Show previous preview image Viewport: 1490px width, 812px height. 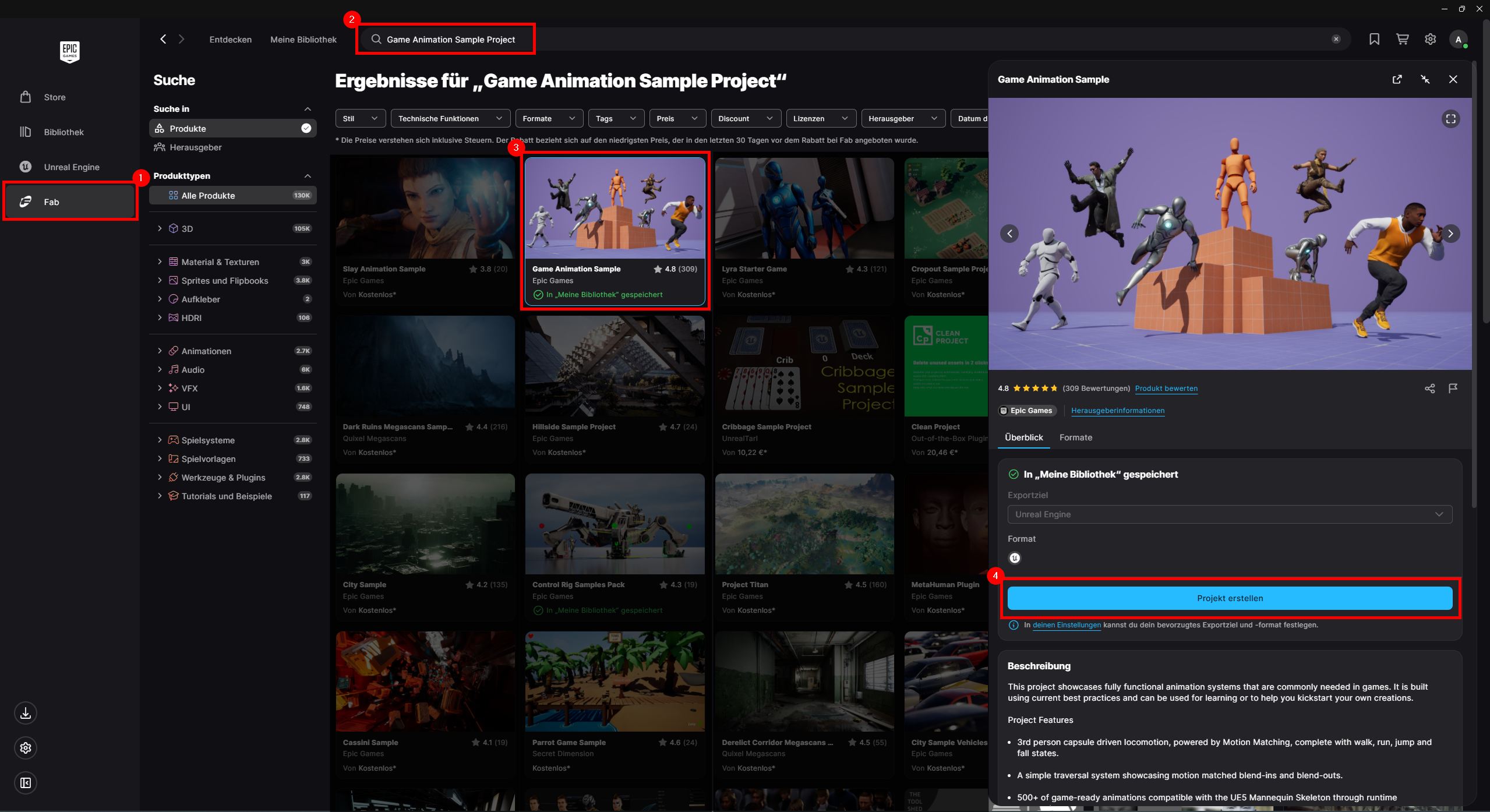pyautogui.click(x=1009, y=234)
